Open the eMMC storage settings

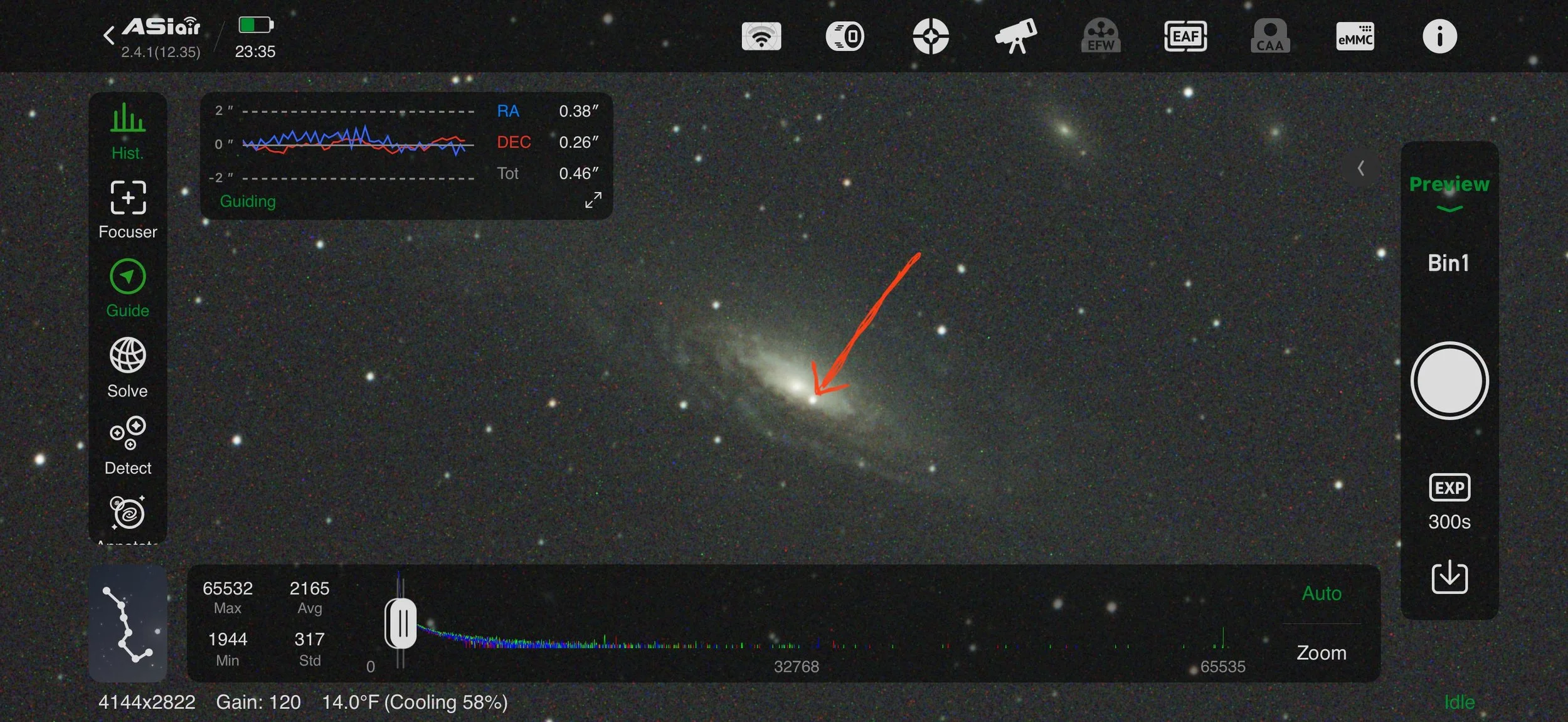pyautogui.click(x=1355, y=36)
